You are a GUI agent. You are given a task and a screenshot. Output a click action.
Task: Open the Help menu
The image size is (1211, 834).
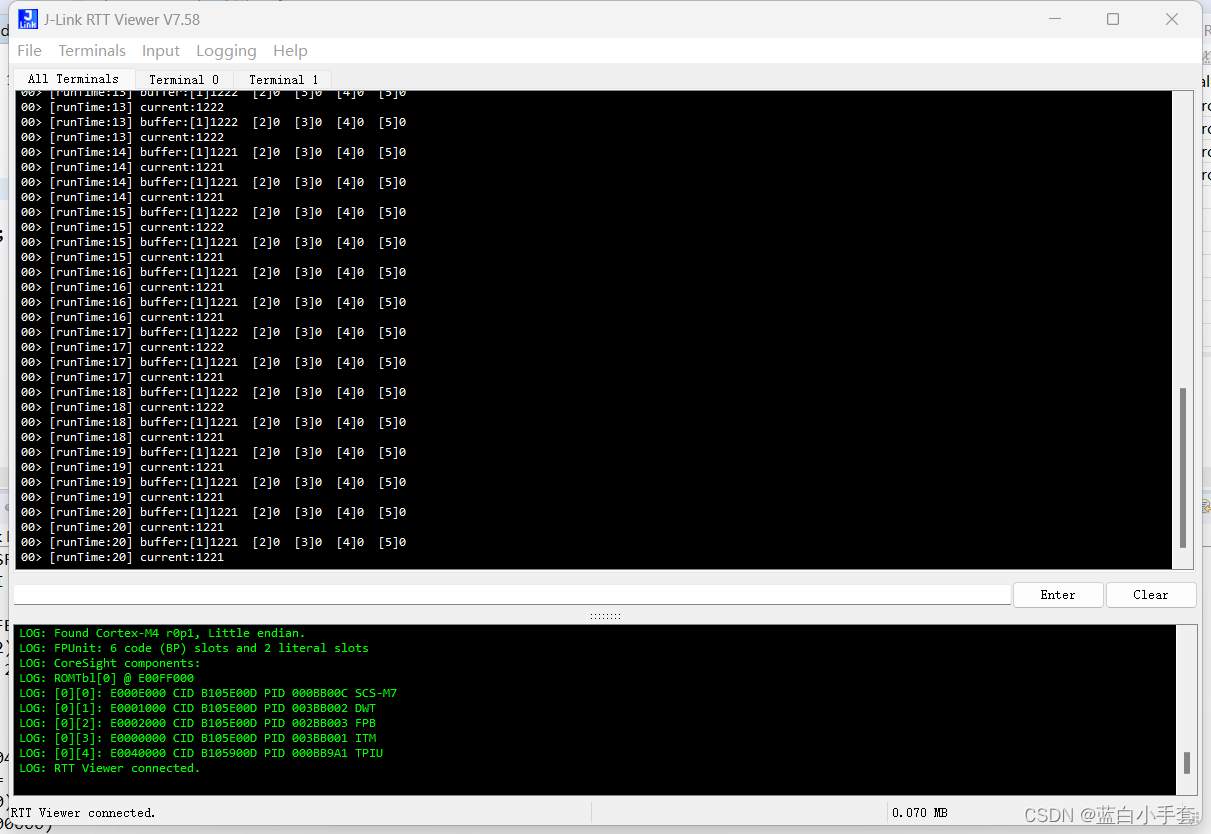click(290, 50)
